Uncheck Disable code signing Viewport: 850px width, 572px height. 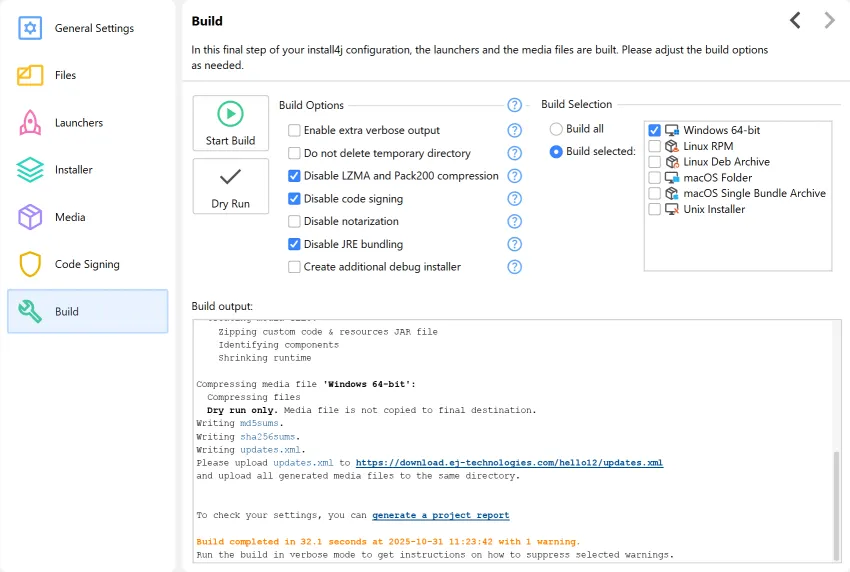click(294, 198)
